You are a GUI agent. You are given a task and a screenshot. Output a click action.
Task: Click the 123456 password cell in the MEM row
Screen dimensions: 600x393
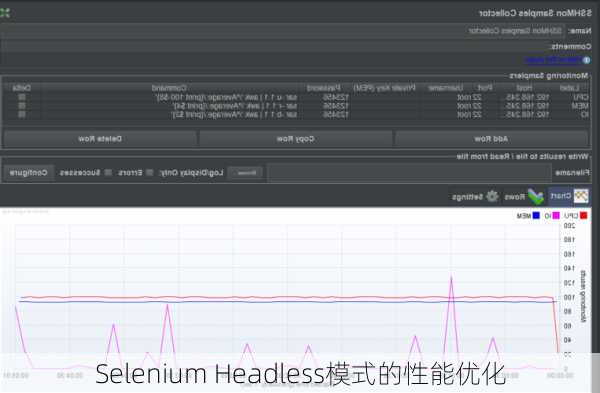coord(336,106)
